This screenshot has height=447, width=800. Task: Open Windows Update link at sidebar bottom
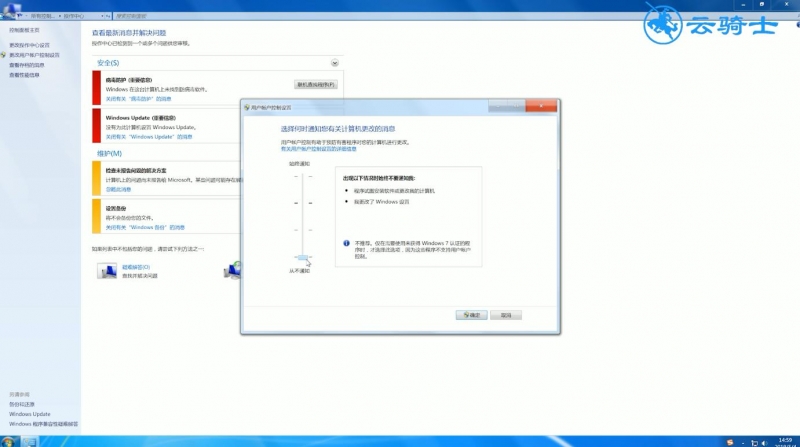[30, 414]
